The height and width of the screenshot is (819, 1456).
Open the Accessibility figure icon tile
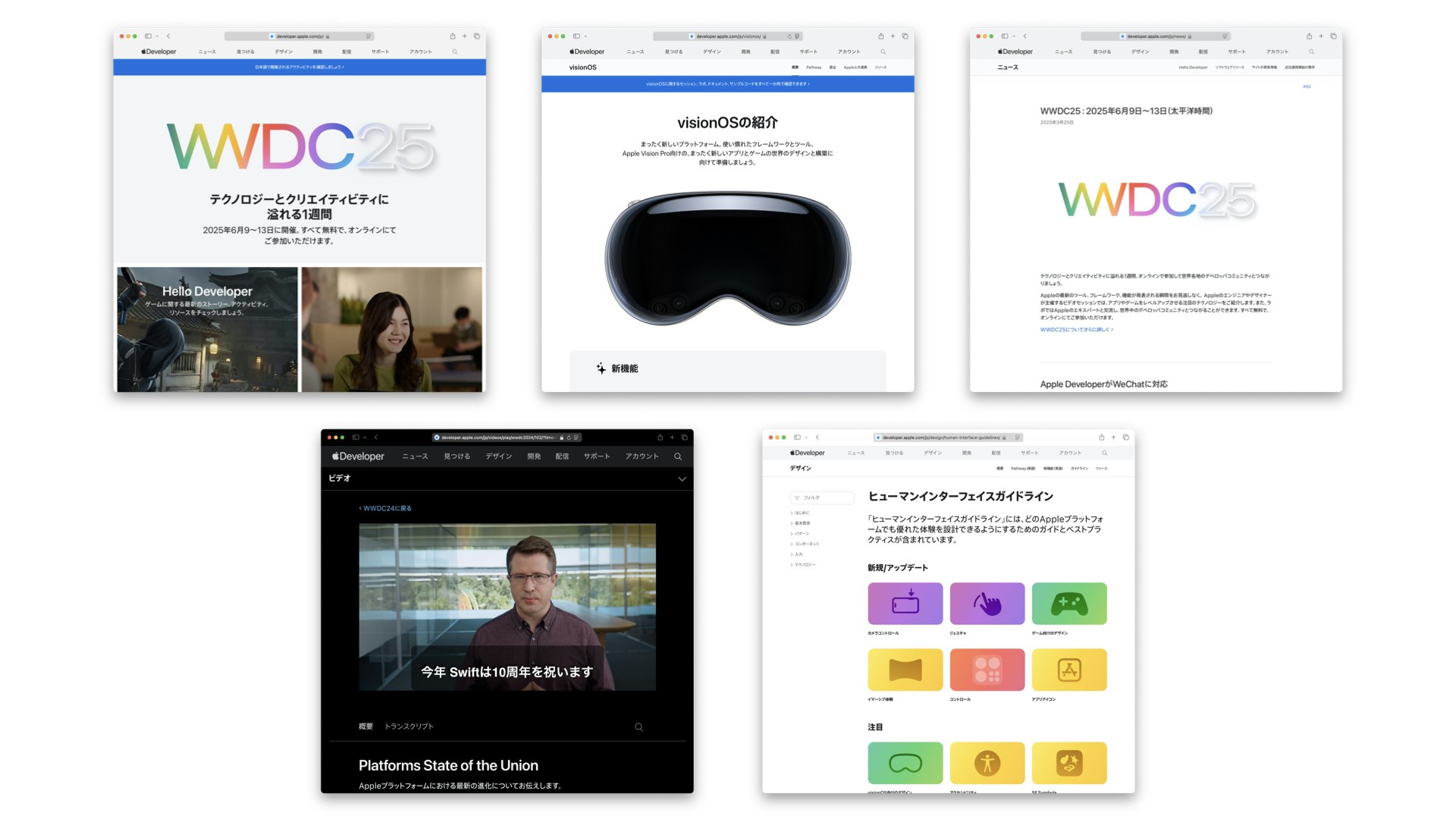(x=987, y=763)
